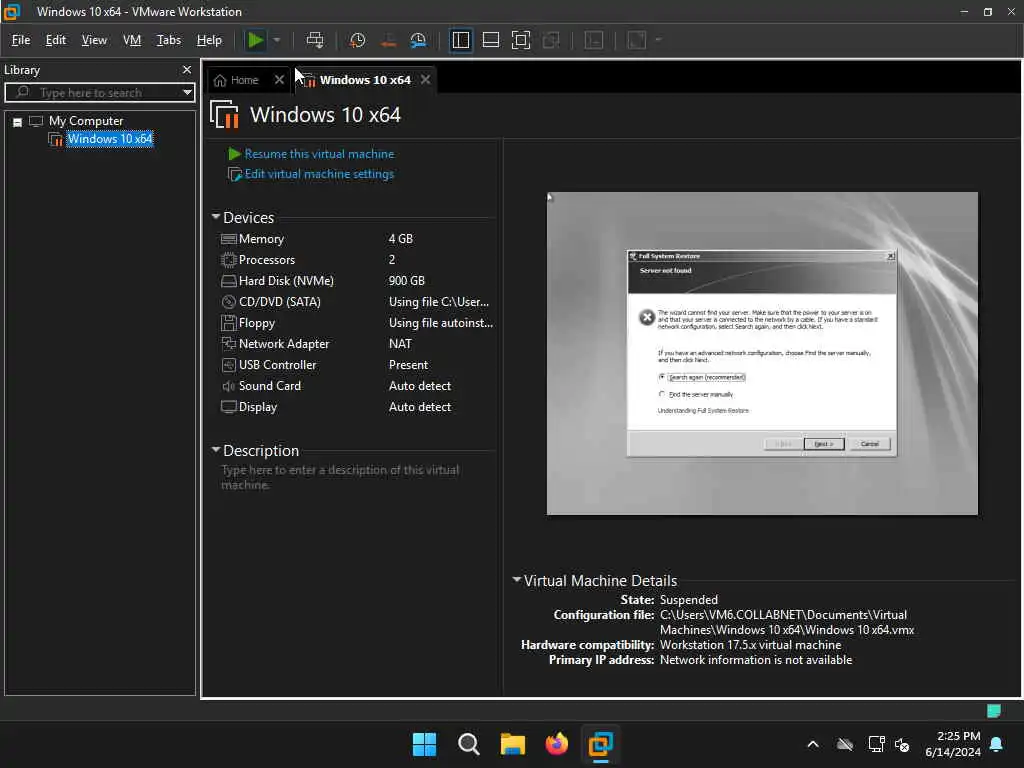The width and height of the screenshot is (1024, 768).
Task: Select My Computer in the library
Action: point(86,121)
